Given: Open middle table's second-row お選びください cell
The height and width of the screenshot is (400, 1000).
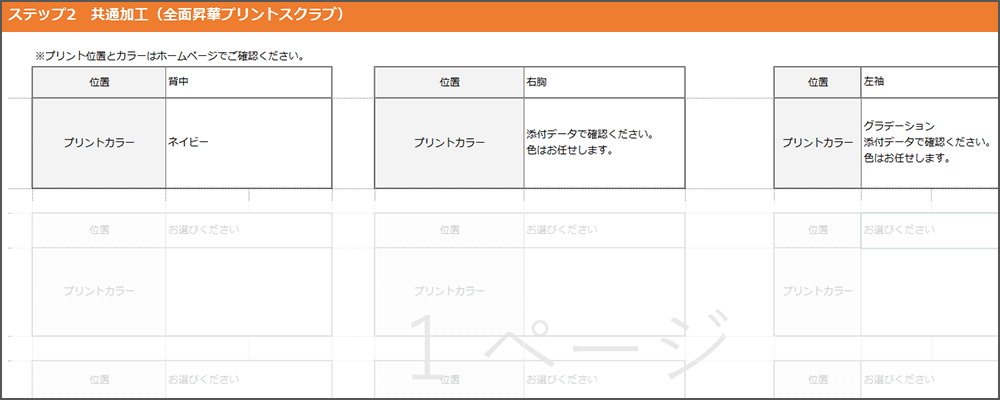Looking at the screenshot, I should pos(603,230).
